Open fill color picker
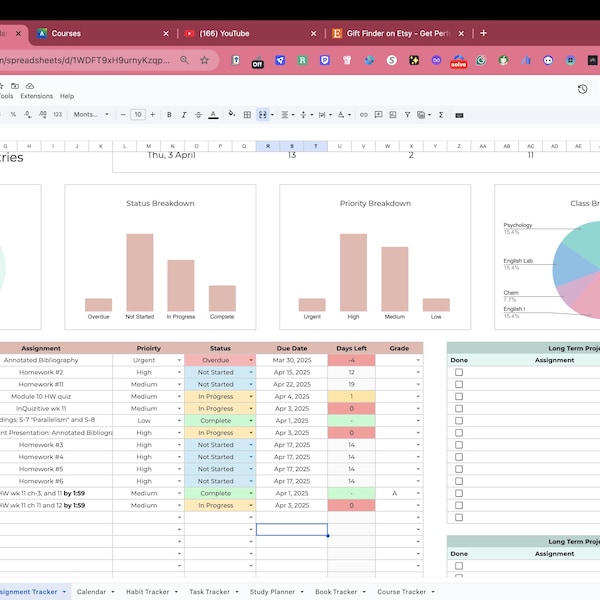This screenshot has width=600, height=600. [x=232, y=114]
